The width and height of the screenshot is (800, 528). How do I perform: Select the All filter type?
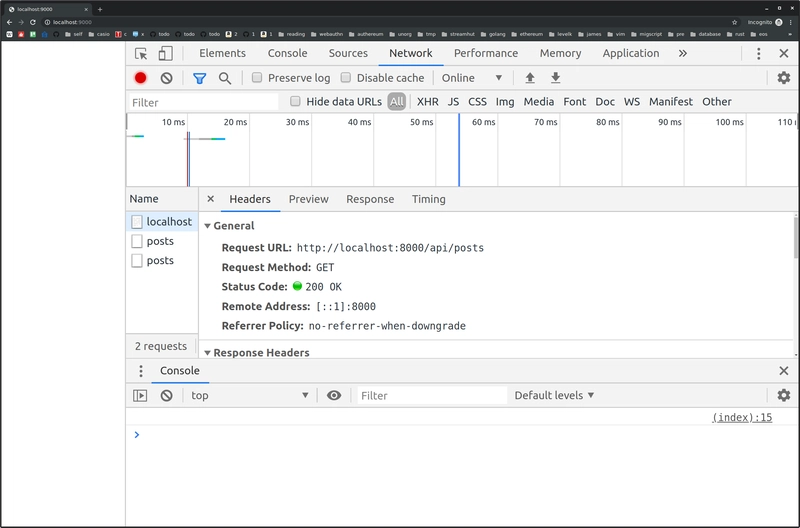[396, 102]
